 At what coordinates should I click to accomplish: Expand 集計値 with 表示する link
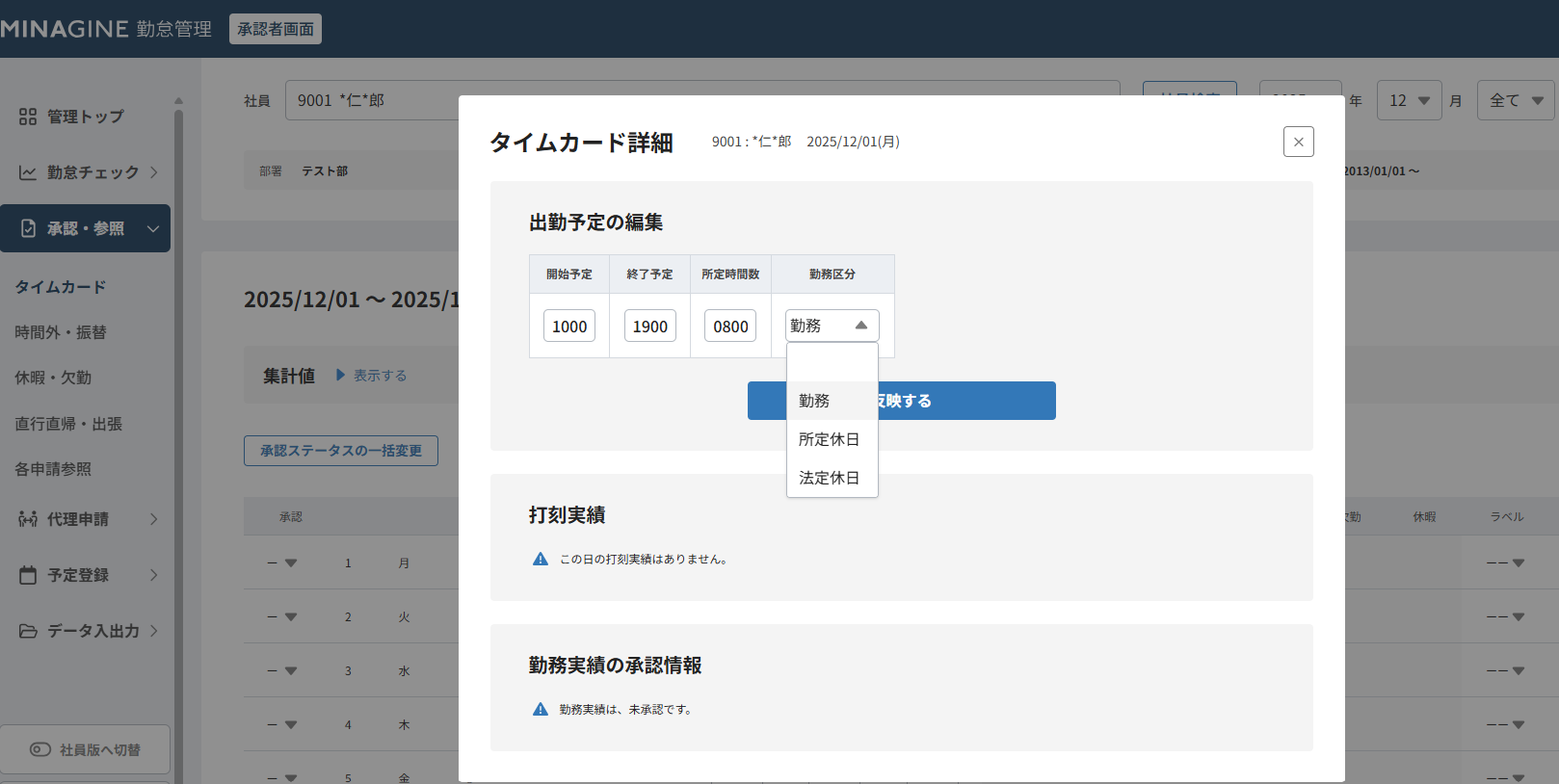372,376
